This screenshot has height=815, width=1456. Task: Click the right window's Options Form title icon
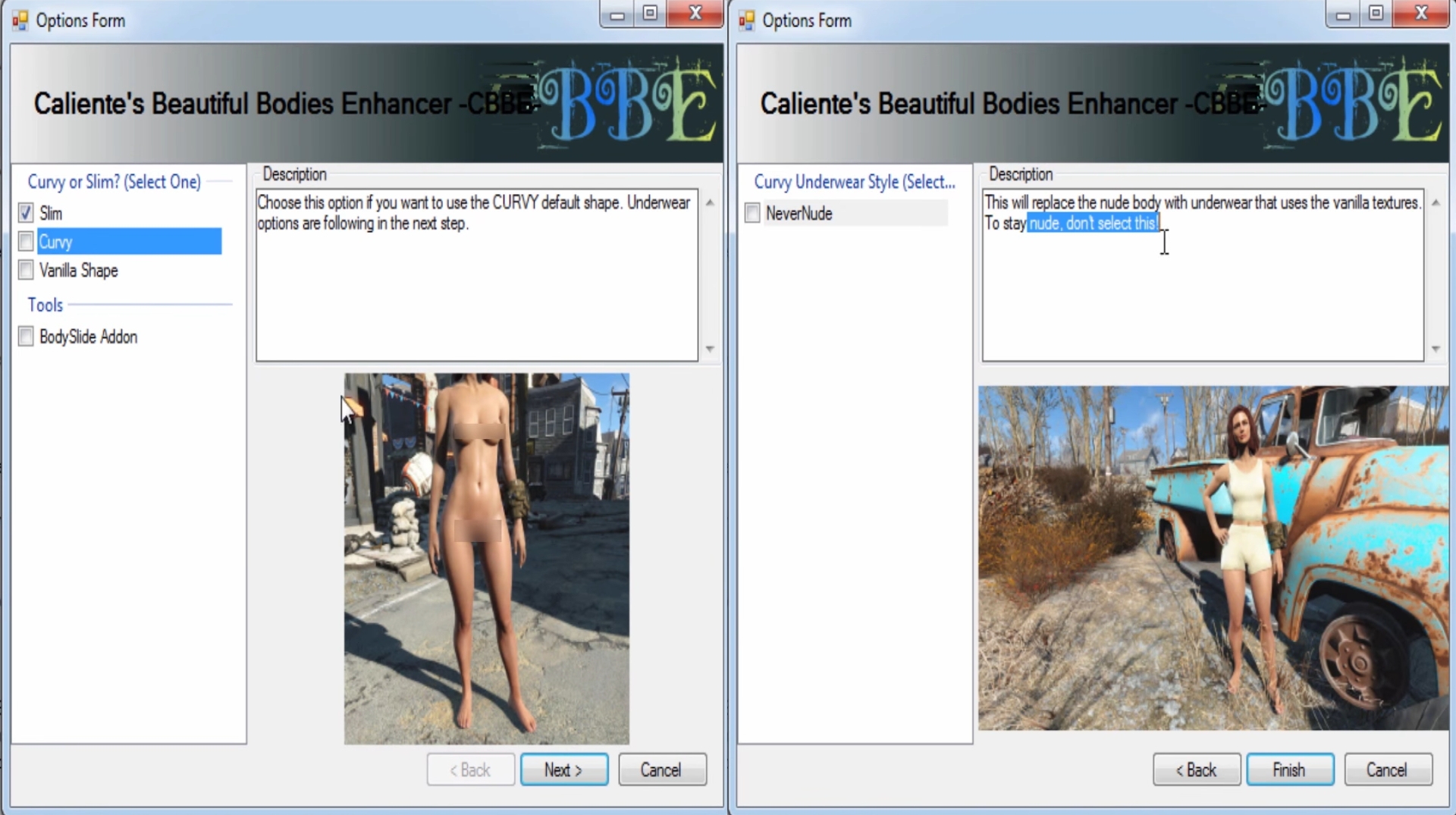746,20
